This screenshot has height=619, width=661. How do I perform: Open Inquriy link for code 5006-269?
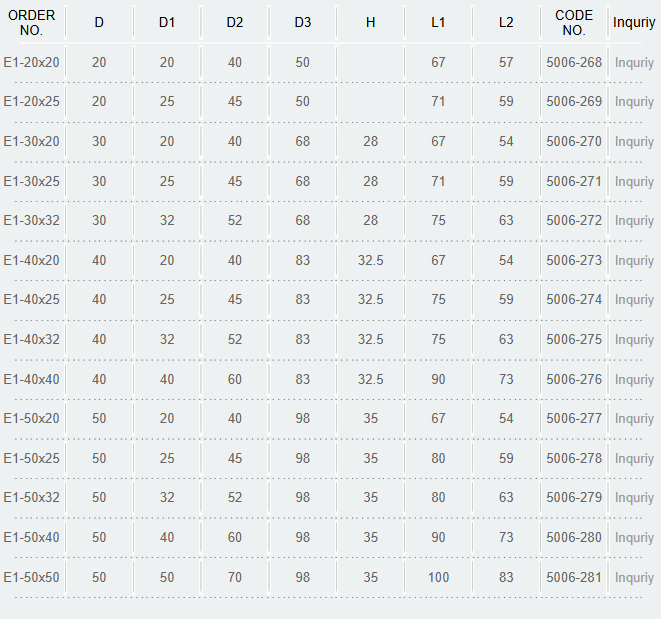[634, 102]
